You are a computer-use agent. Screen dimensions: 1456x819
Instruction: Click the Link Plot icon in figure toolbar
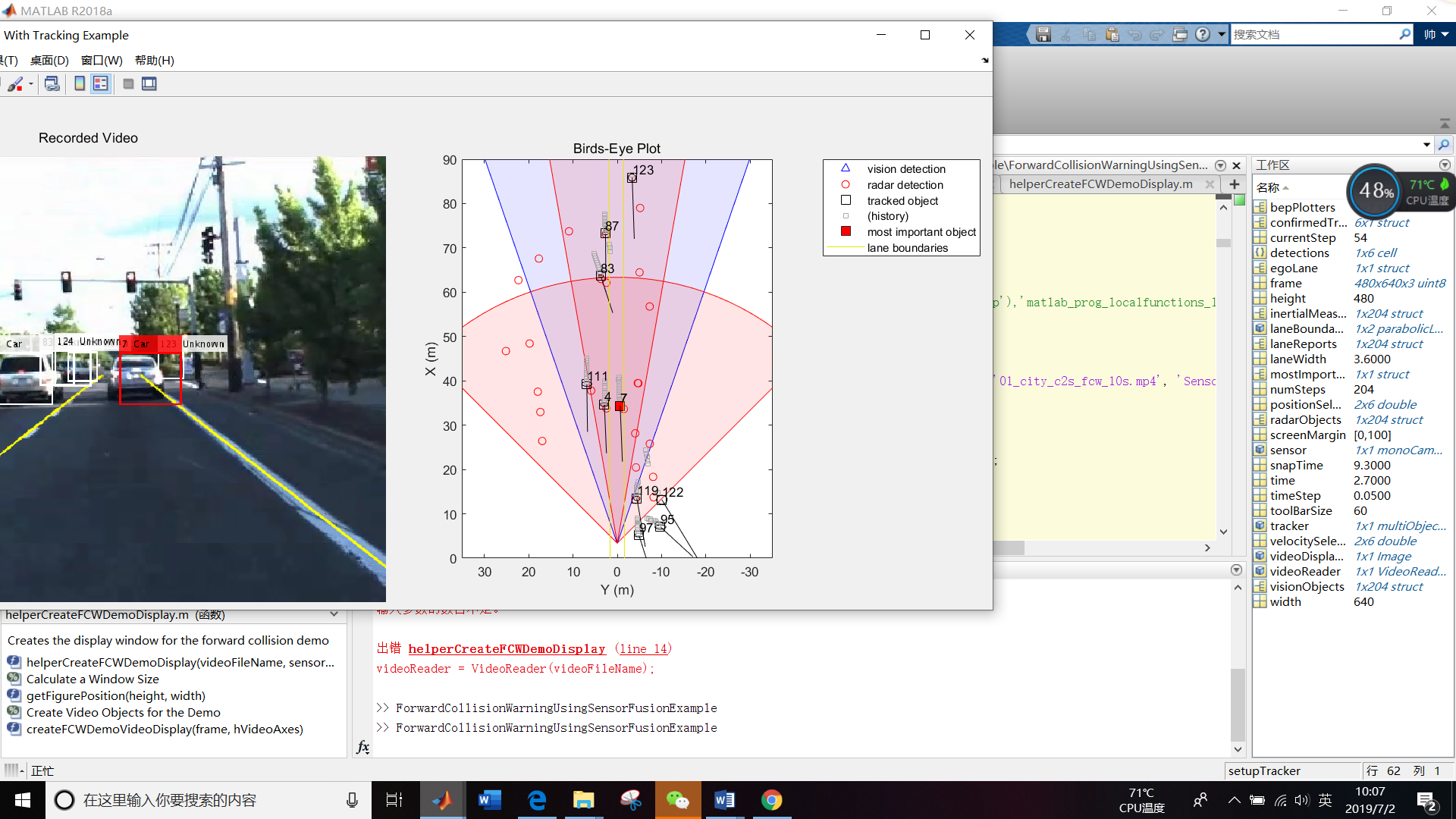52,83
